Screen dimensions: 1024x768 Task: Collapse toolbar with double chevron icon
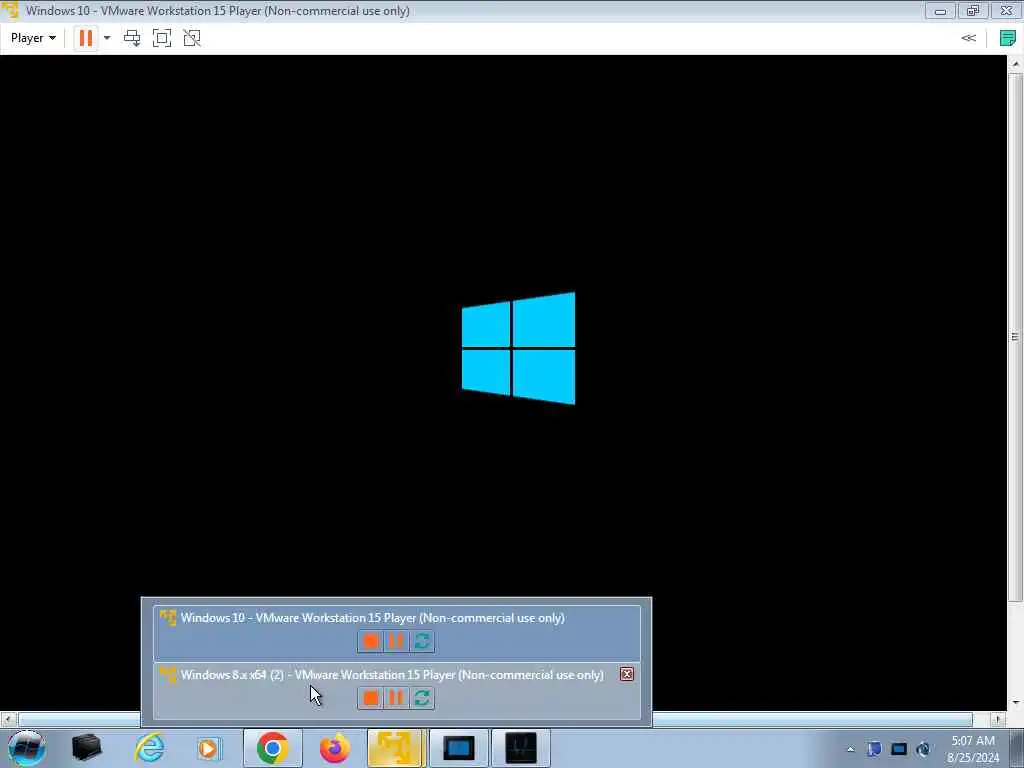coord(968,38)
